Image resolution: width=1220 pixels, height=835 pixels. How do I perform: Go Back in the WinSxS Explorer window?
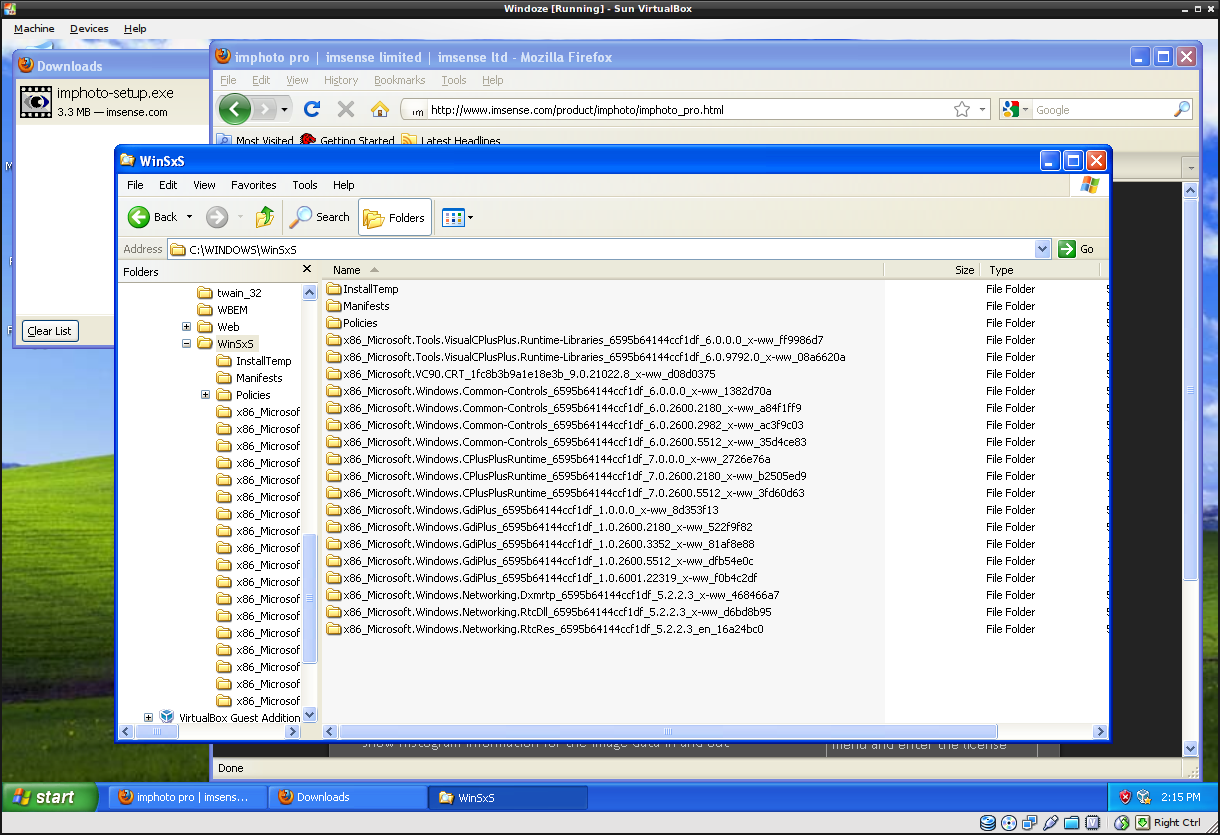[x=152, y=217]
